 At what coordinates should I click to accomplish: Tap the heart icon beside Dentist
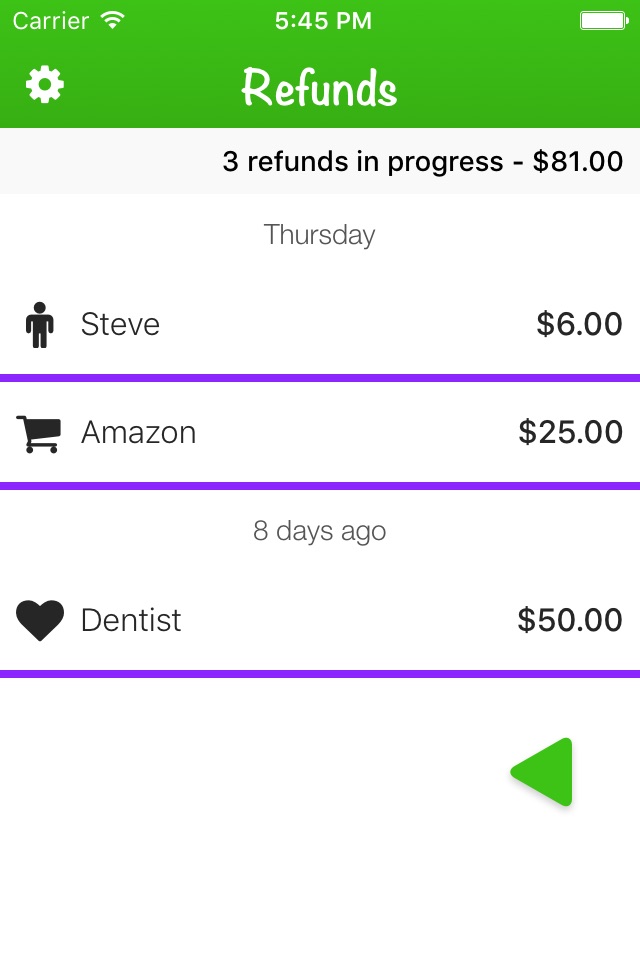(x=40, y=620)
